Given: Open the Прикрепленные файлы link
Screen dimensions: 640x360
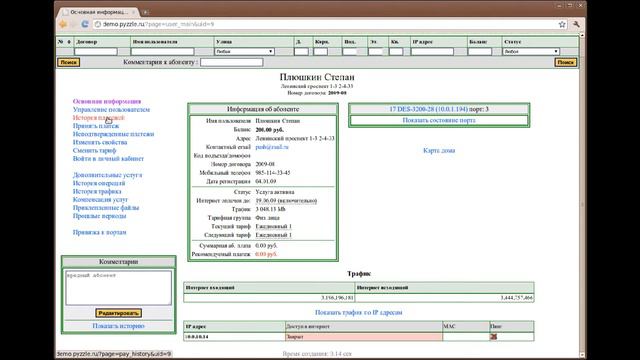Looking at the screenshot, I should (x=106, y=208).
